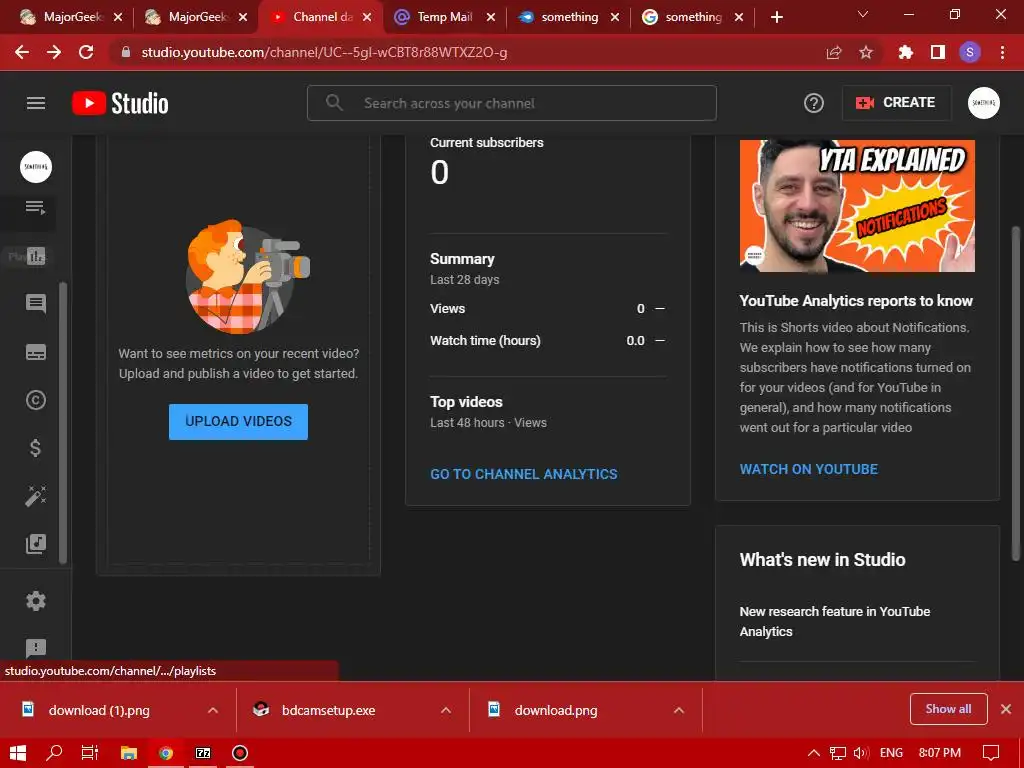Image resolution: width=1024 pixels, height=768 pixels.
Task: Show hidden tray icons chevron
Action: click(814, 753)
